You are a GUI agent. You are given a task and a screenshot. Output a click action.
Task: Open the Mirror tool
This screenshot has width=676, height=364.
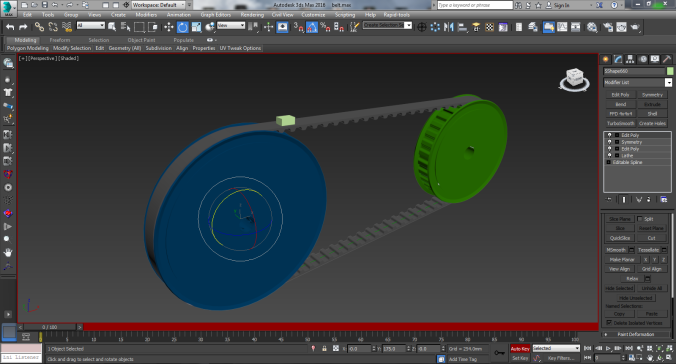[449, 27]
